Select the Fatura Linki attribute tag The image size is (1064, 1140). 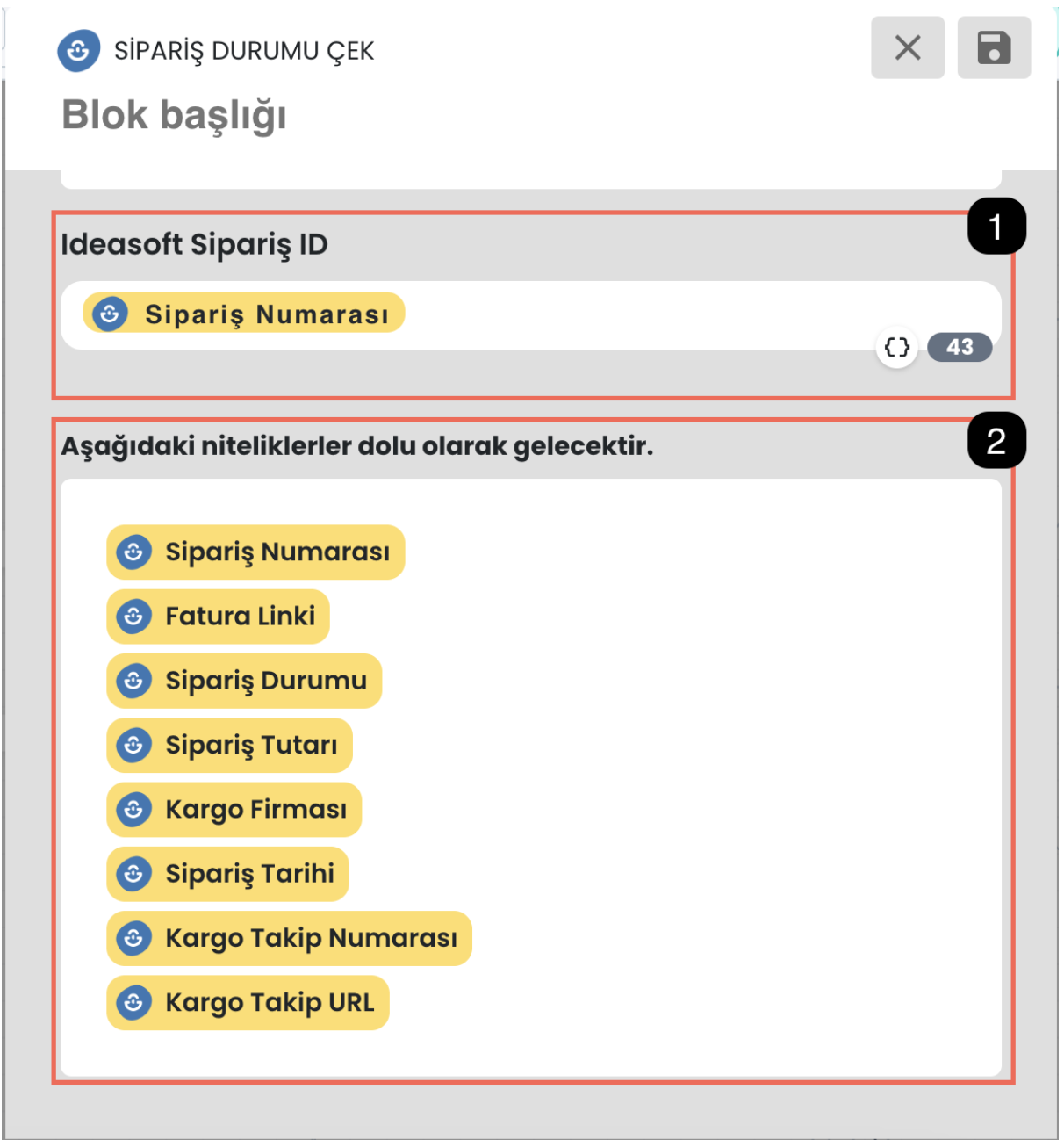pos(218,617)
